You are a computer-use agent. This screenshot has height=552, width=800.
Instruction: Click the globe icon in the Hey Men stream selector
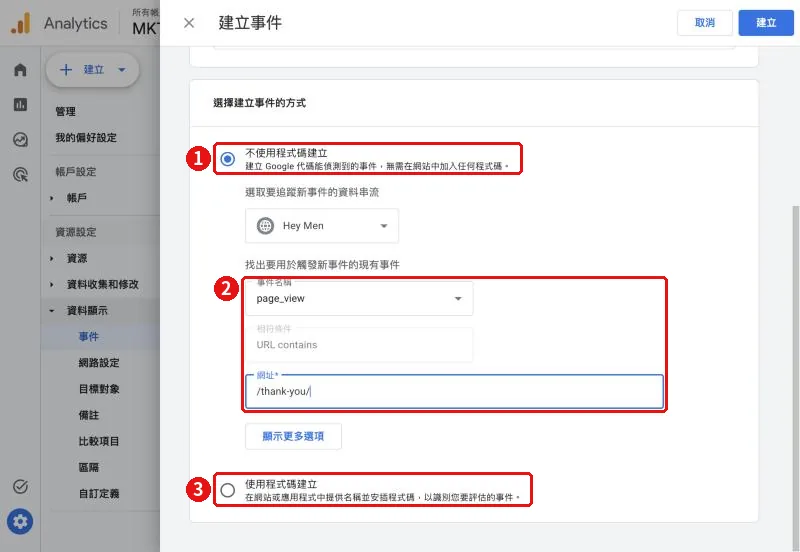pos(265,225)
